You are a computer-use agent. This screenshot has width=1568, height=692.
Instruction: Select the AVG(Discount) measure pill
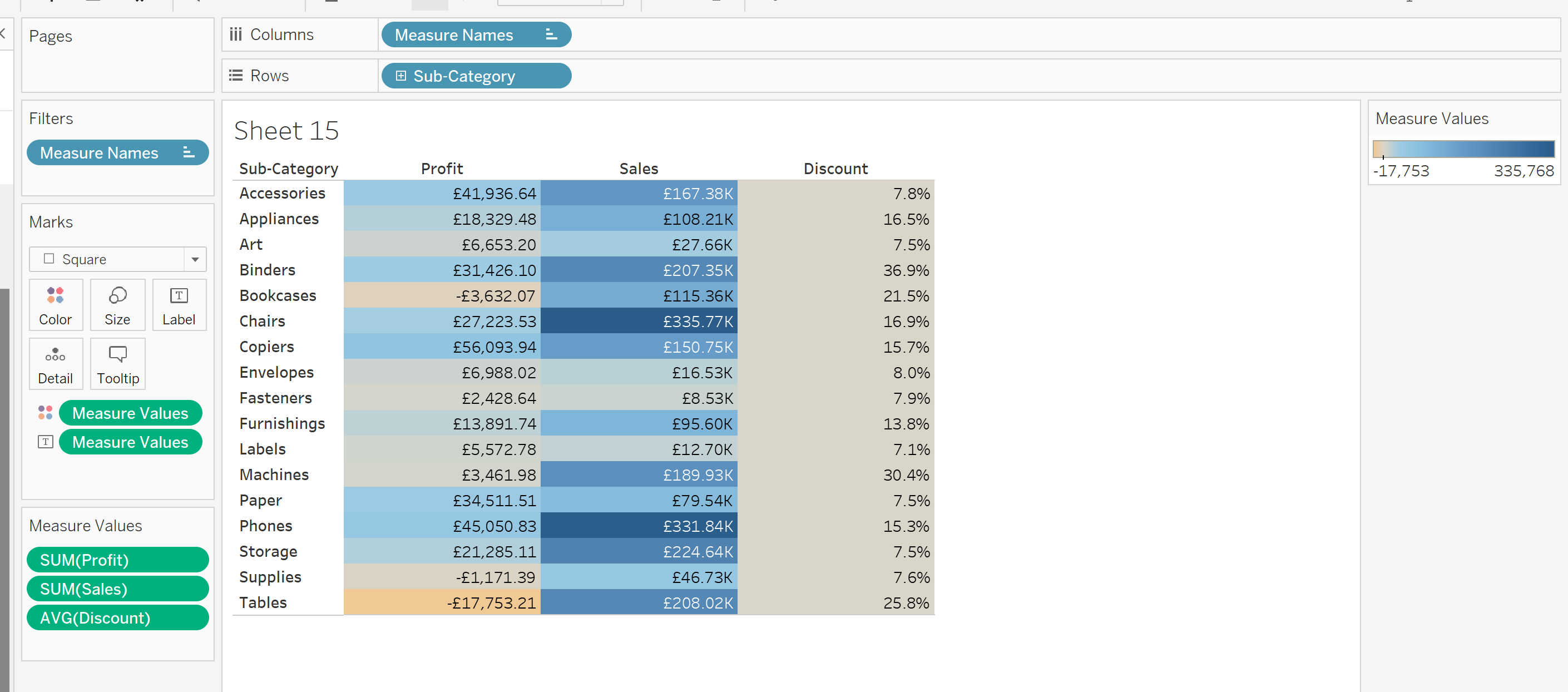click(117, 618)
